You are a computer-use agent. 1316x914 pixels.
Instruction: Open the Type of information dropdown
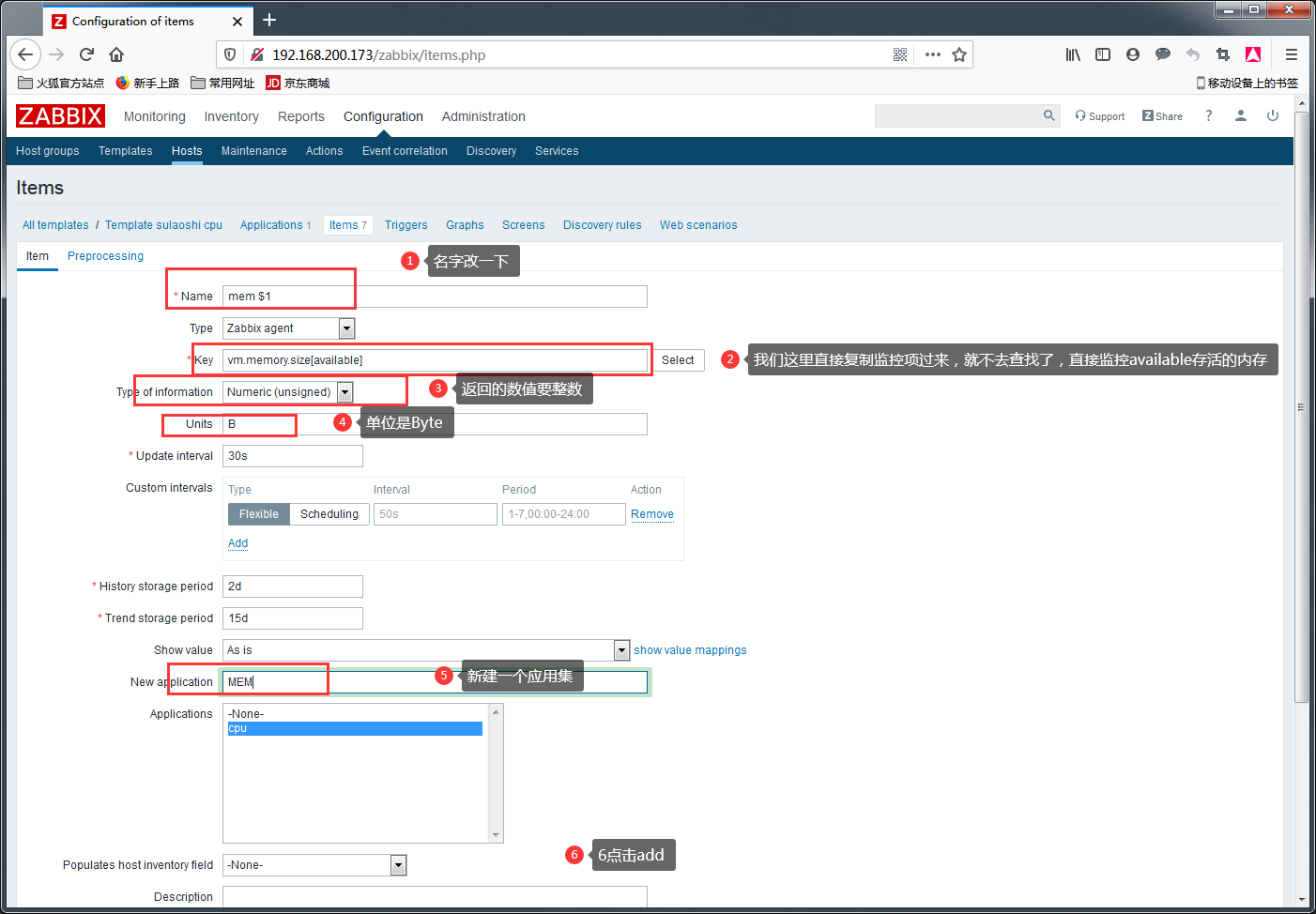(288, 392)
